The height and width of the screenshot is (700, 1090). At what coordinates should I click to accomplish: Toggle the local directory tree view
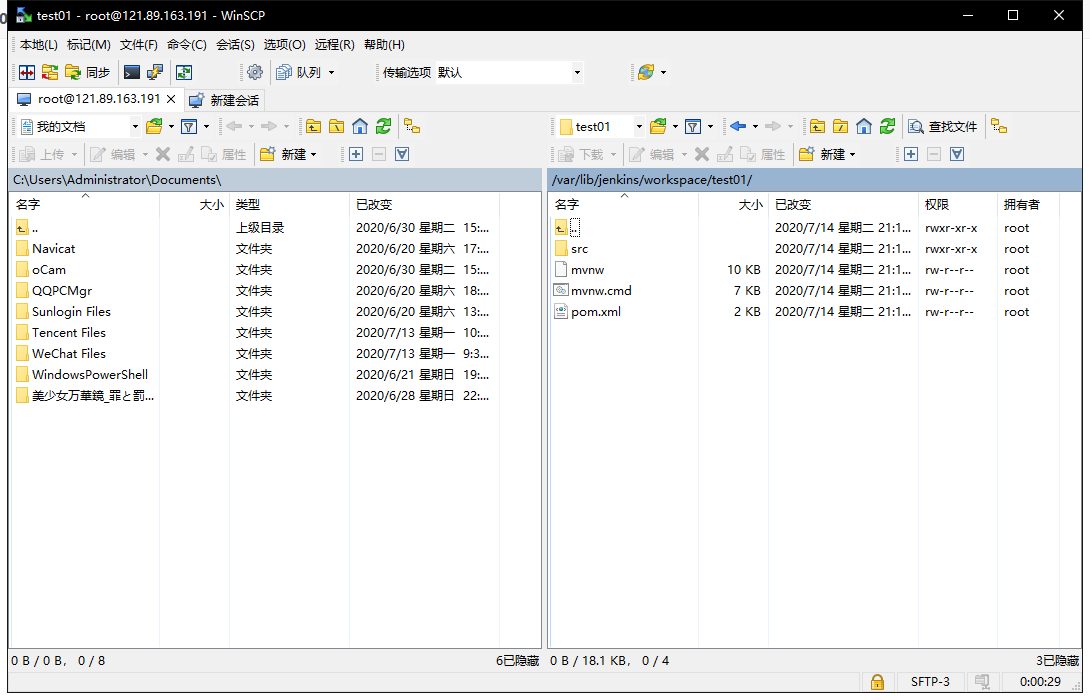(412, 126)
